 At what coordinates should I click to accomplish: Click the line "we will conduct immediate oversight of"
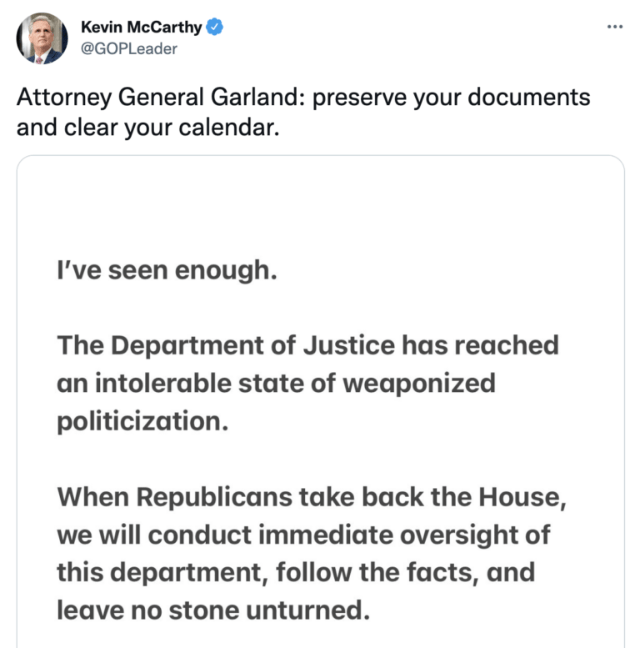click(x=304, y=534)
